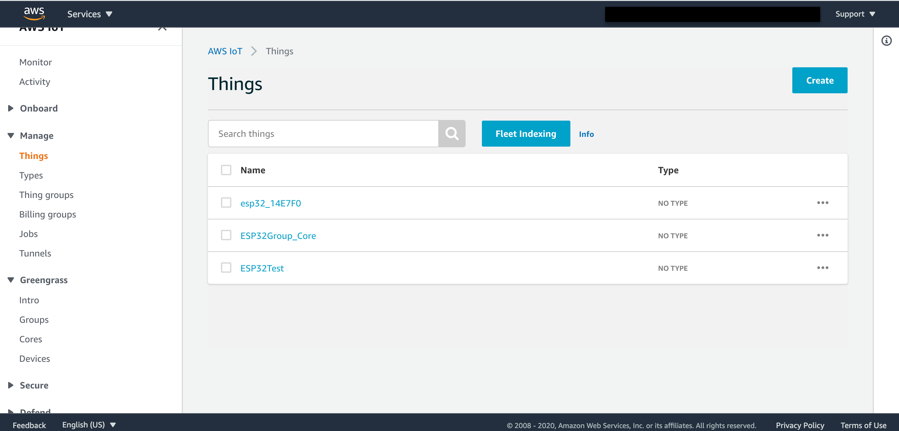The image size is (899, 431).
Task: Open the English (US) language dropdown
Action: 89,425
